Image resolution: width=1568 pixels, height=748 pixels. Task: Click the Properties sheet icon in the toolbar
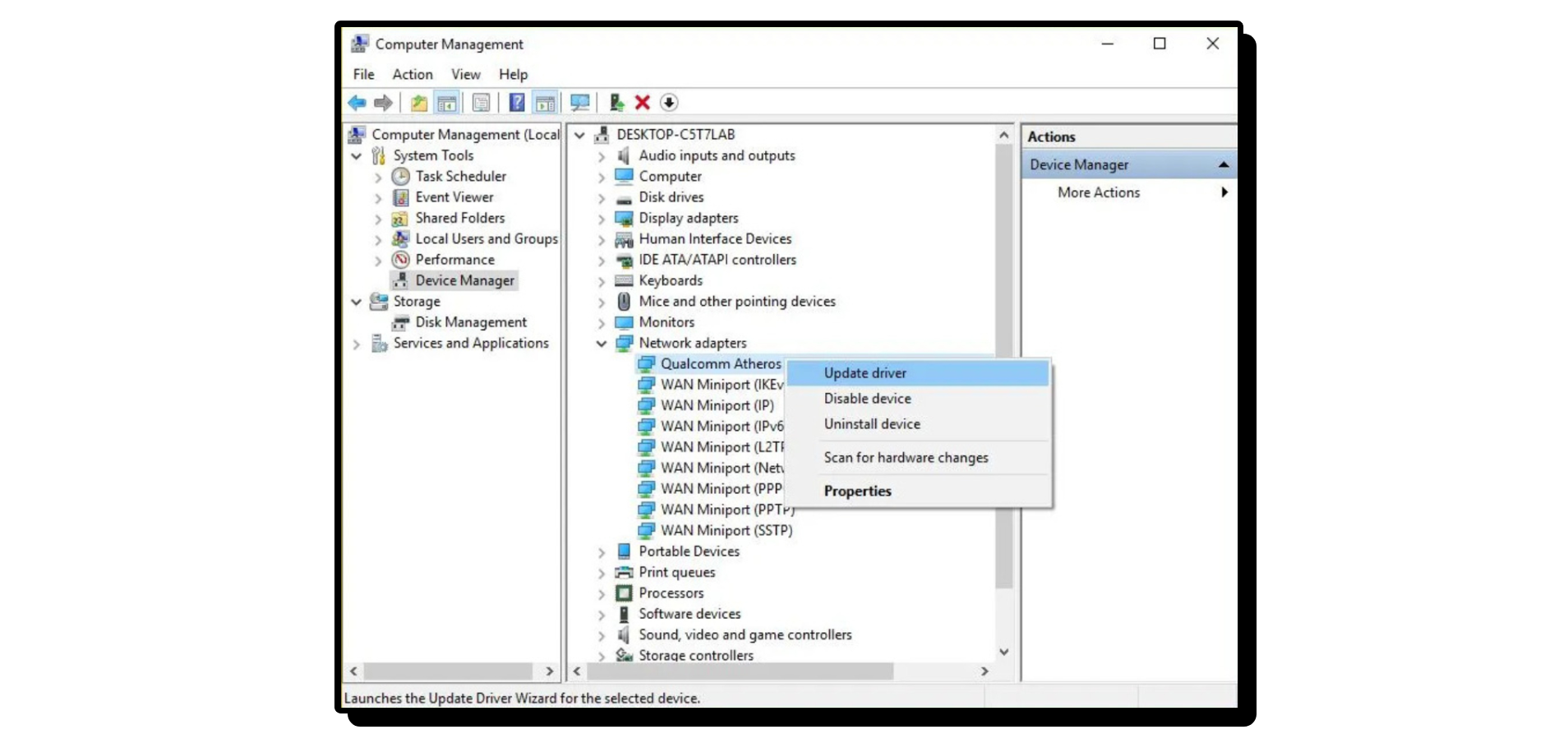(x=482, y=103)
